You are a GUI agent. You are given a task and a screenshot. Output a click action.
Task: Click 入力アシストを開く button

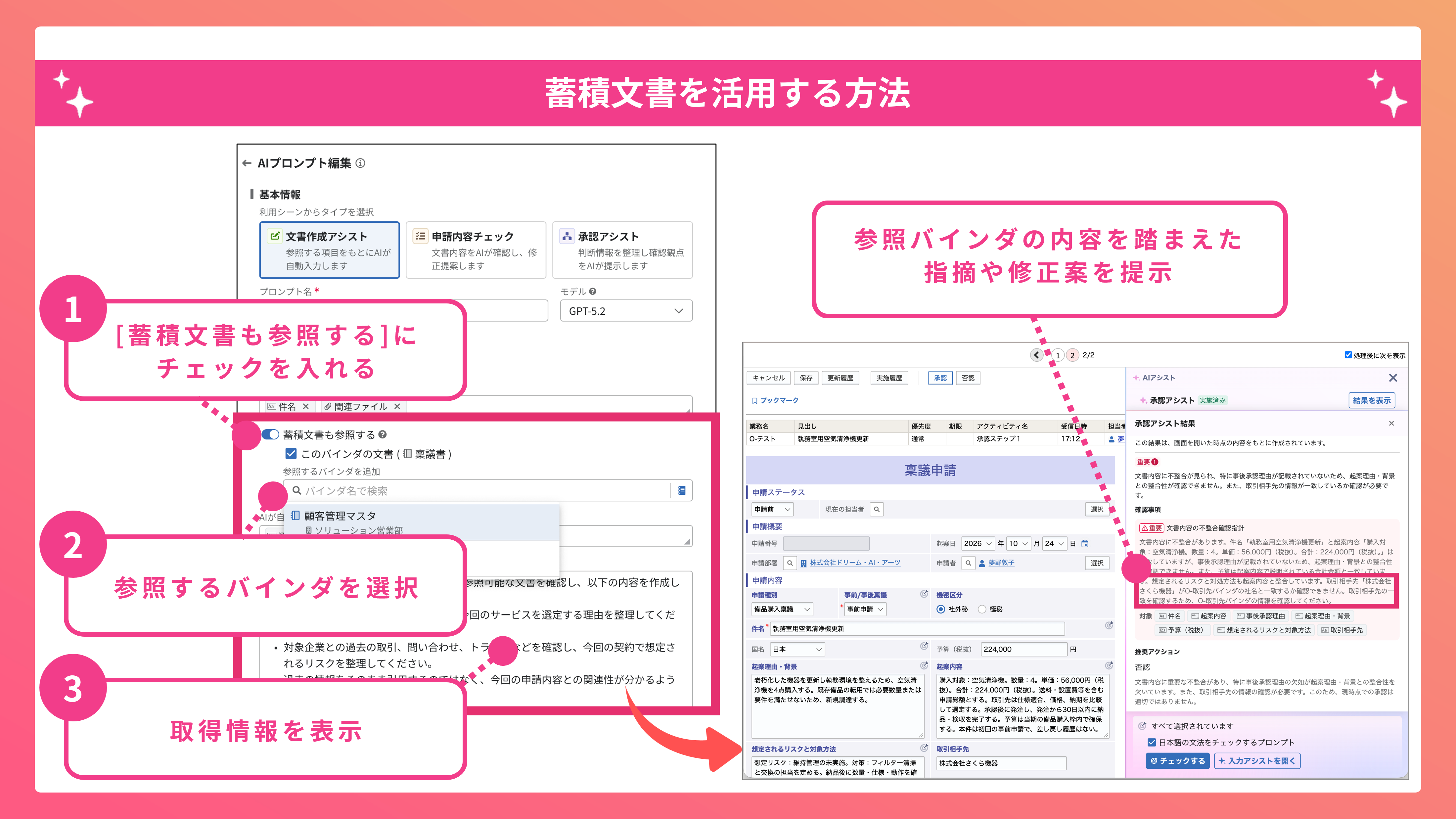coord(1257,761)
